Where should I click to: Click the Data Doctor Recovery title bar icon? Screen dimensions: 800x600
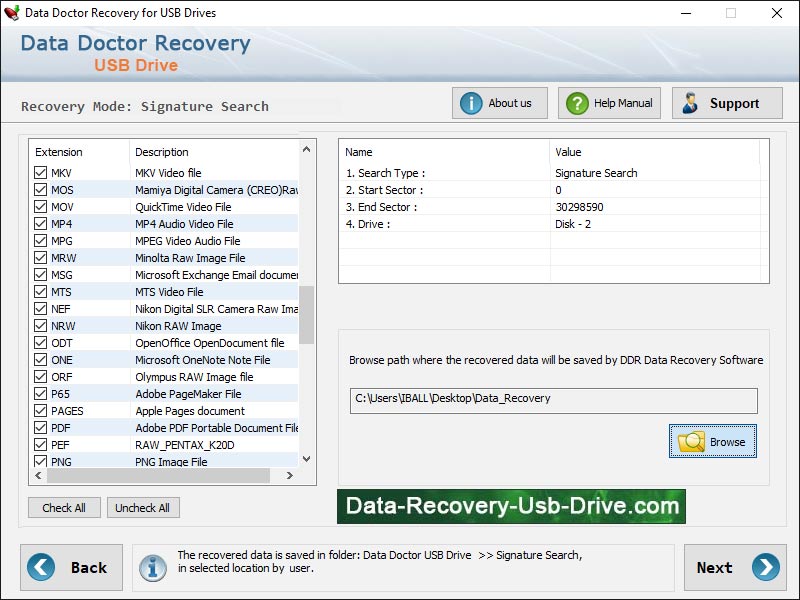point(11,13)
